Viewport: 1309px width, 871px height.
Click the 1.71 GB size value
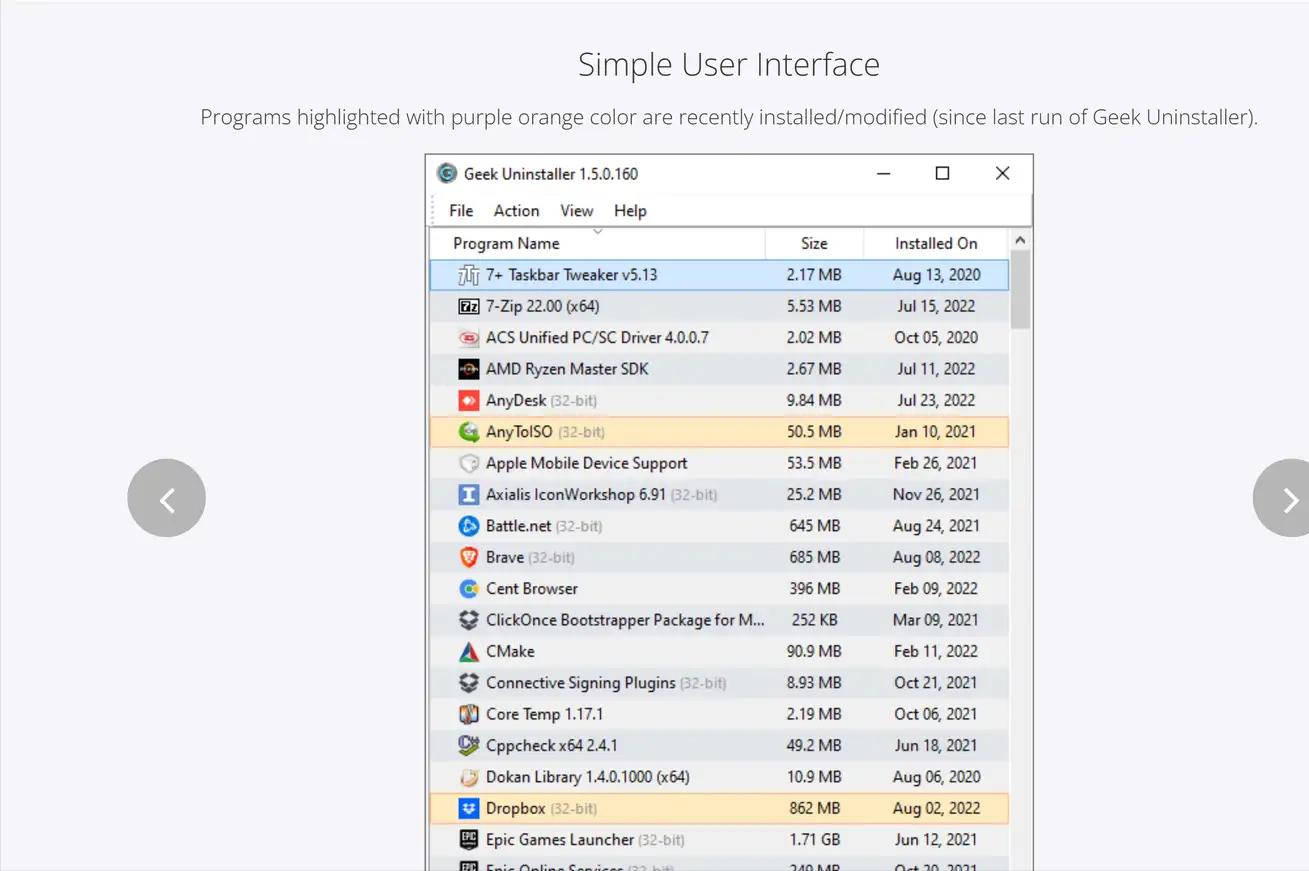814,839
